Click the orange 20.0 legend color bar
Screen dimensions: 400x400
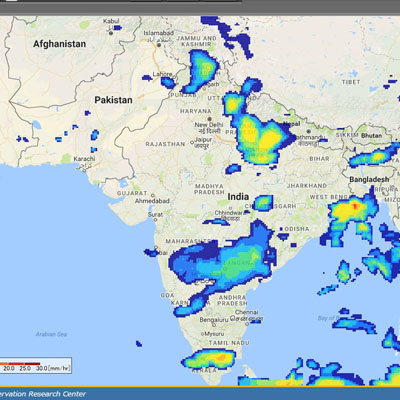[x=4, y=364]
